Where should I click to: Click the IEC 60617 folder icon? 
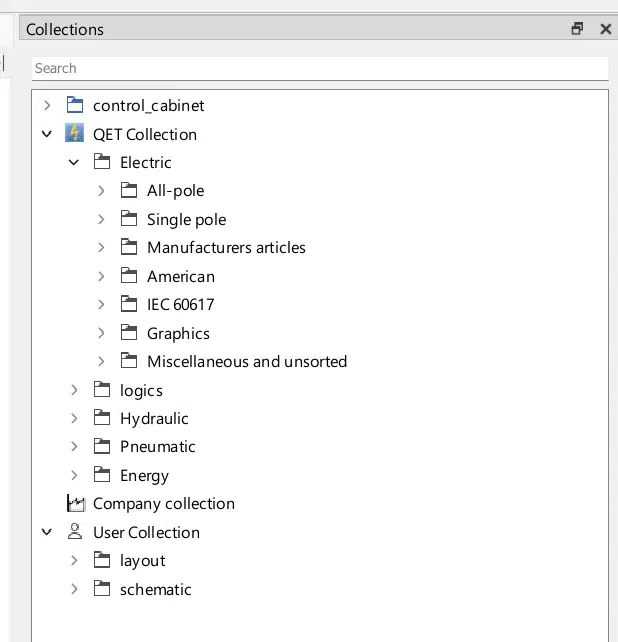[x=129, y=304]
